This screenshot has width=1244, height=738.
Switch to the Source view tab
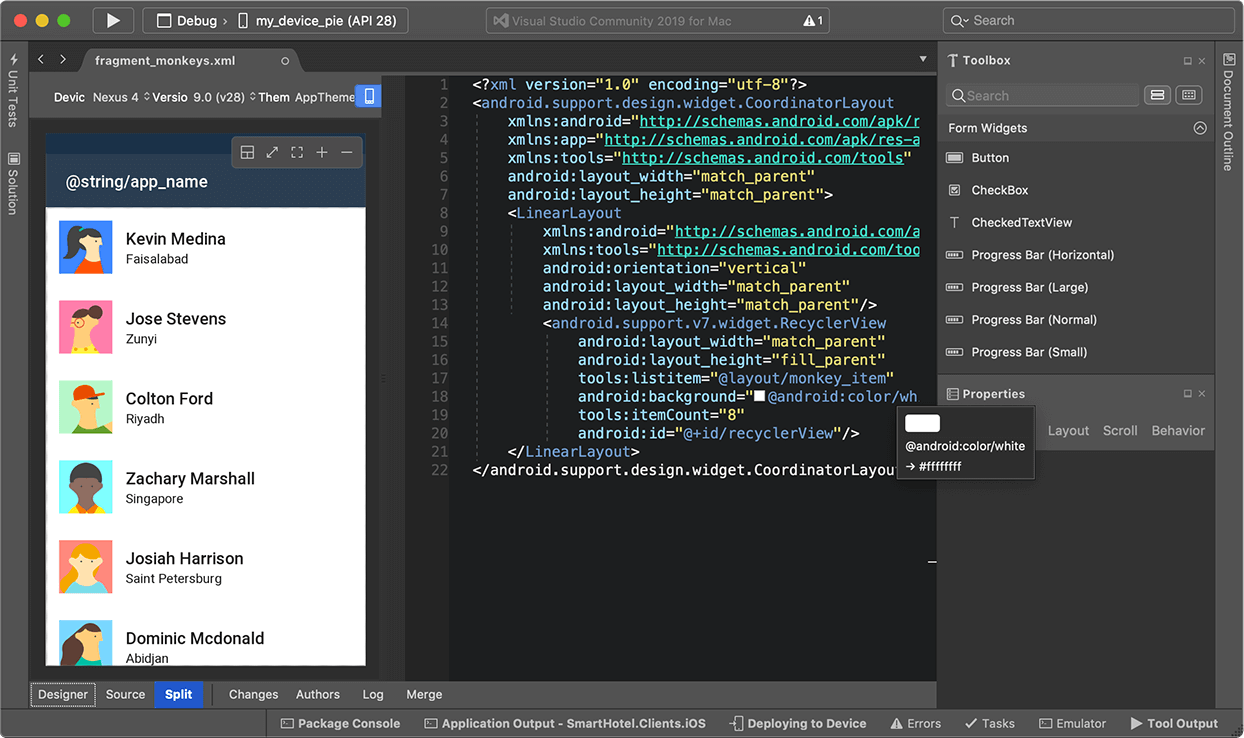(125, 694)
